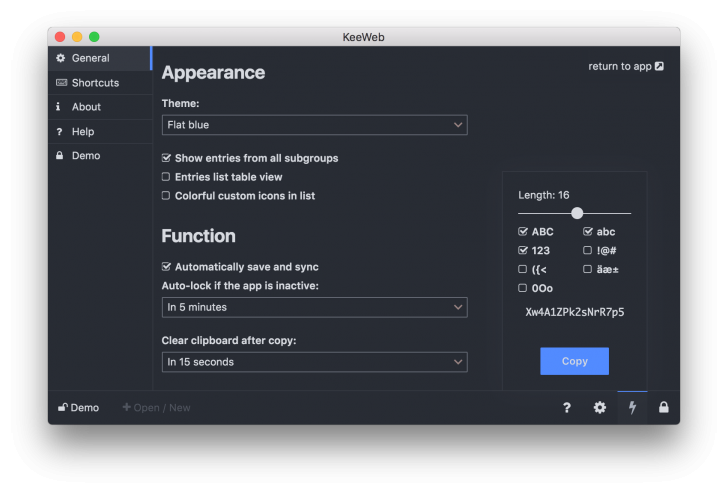
Task: Click Open / New in footer
Action: 156,408
